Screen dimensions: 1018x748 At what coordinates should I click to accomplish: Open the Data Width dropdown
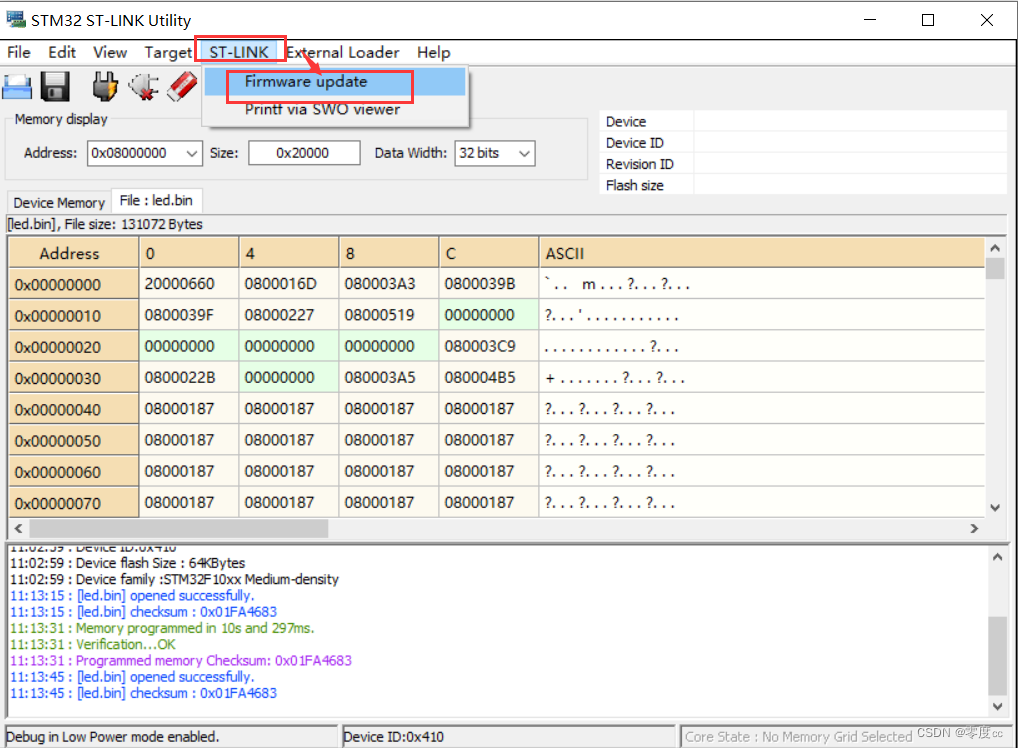click(524, 153)
